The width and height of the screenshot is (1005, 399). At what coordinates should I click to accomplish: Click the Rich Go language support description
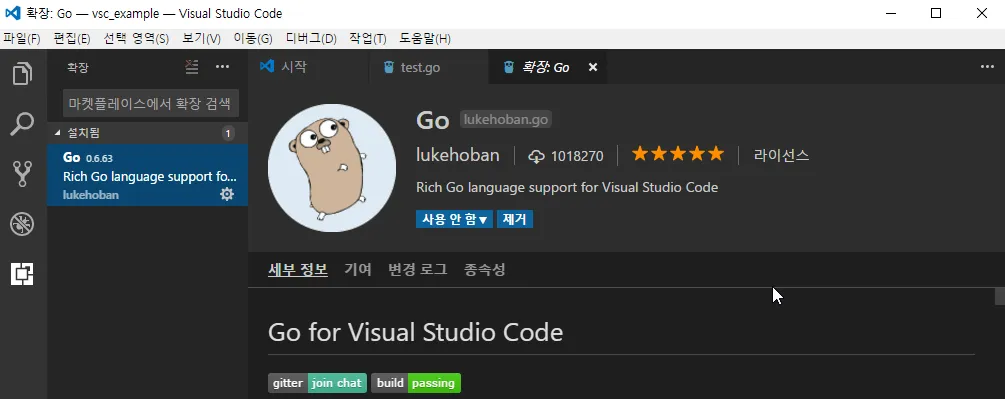(x=567, y=188)
